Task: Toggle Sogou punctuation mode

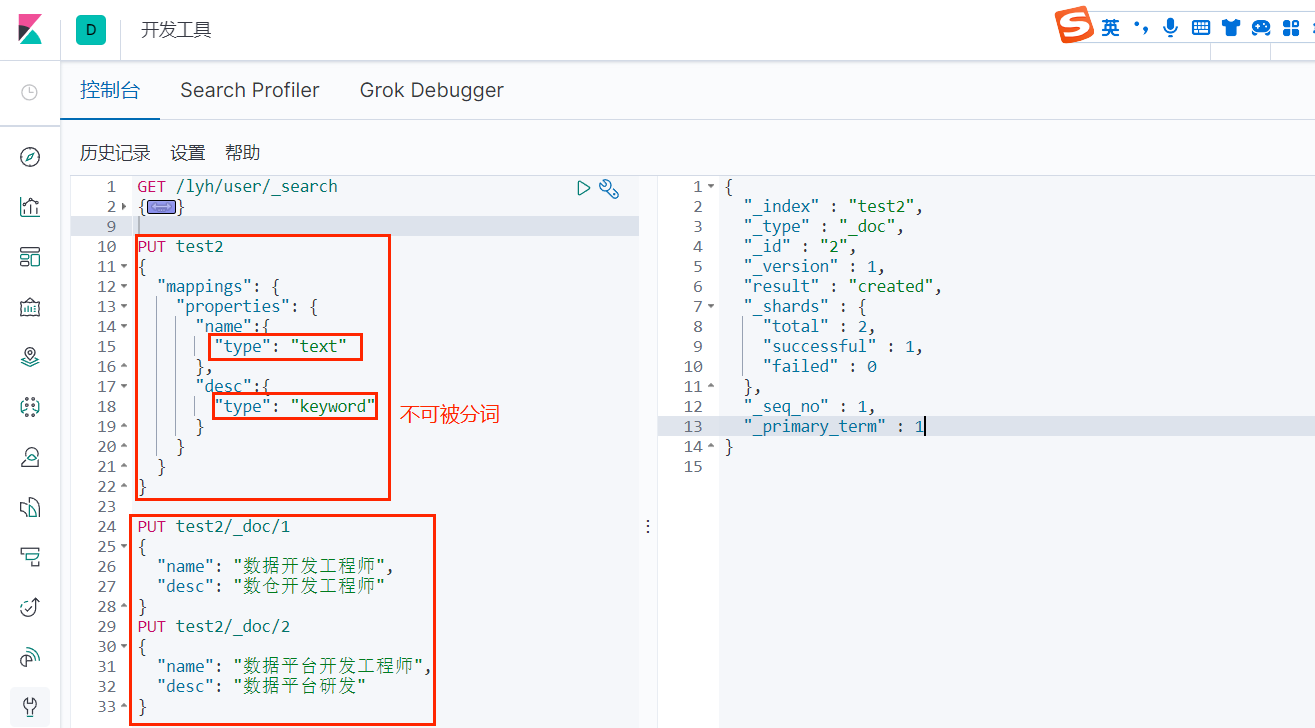Action: (x=1140, y=27)
